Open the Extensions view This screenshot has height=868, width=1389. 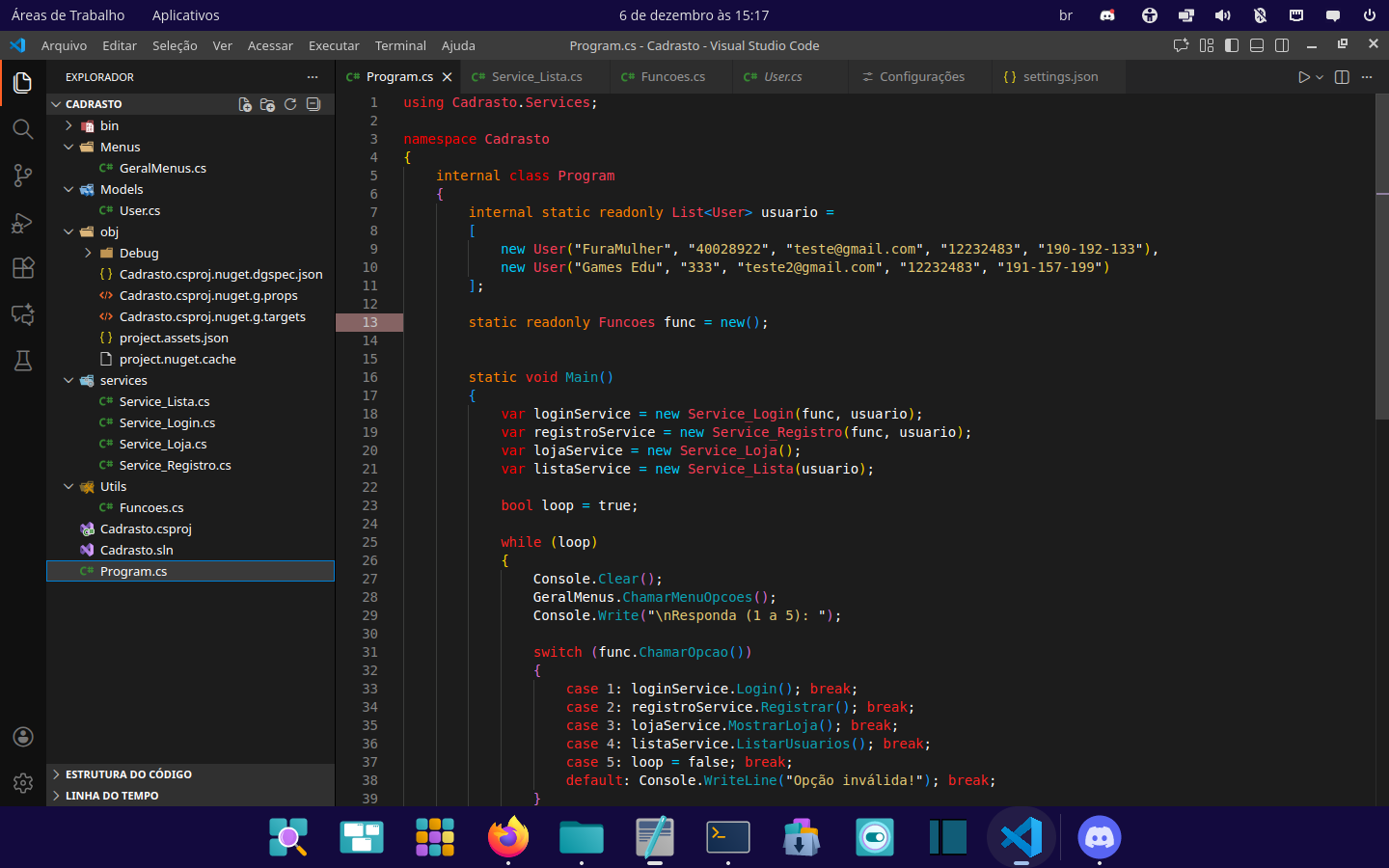(23, 268)
